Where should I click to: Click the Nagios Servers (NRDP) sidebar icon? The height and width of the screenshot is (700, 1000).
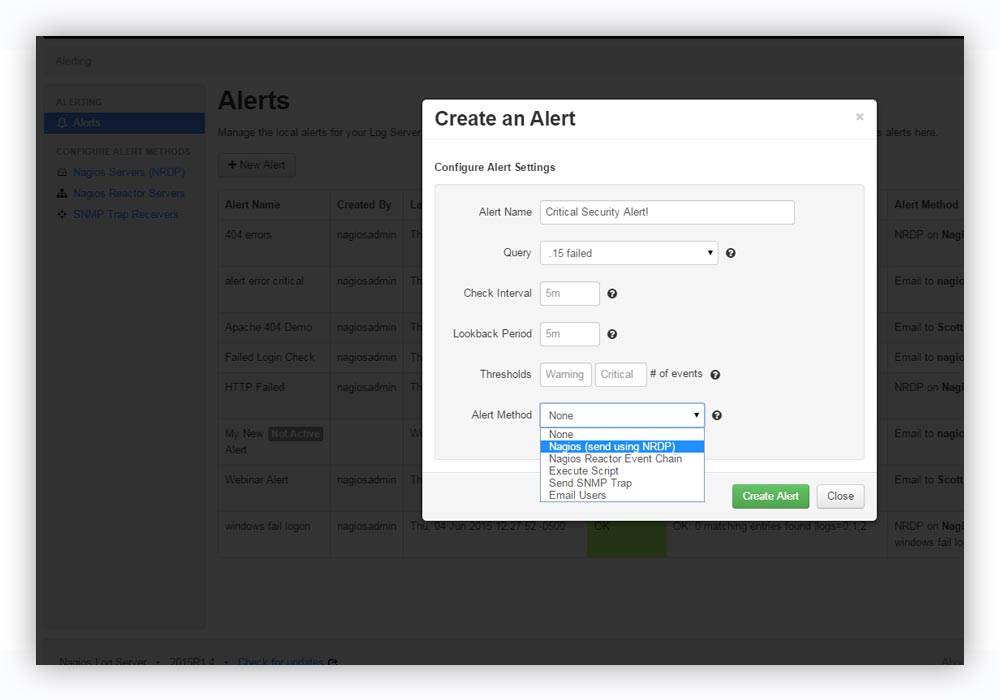tap(62, 172)
